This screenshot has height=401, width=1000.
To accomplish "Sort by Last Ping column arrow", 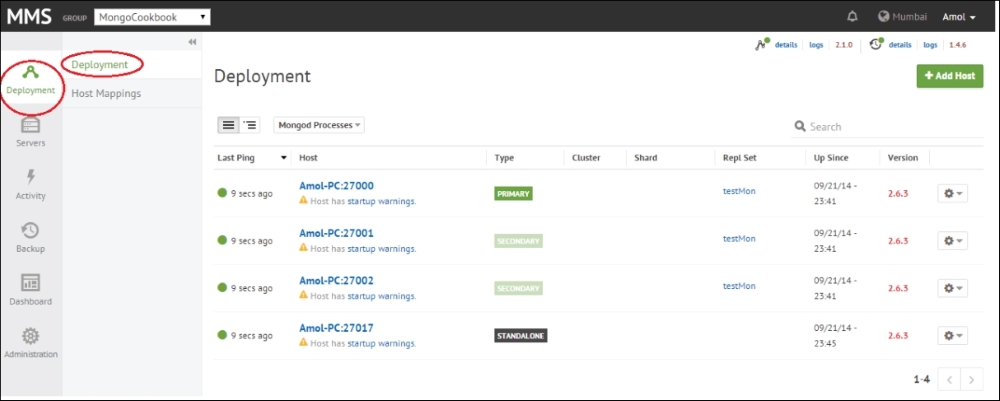I will (283, 158).
